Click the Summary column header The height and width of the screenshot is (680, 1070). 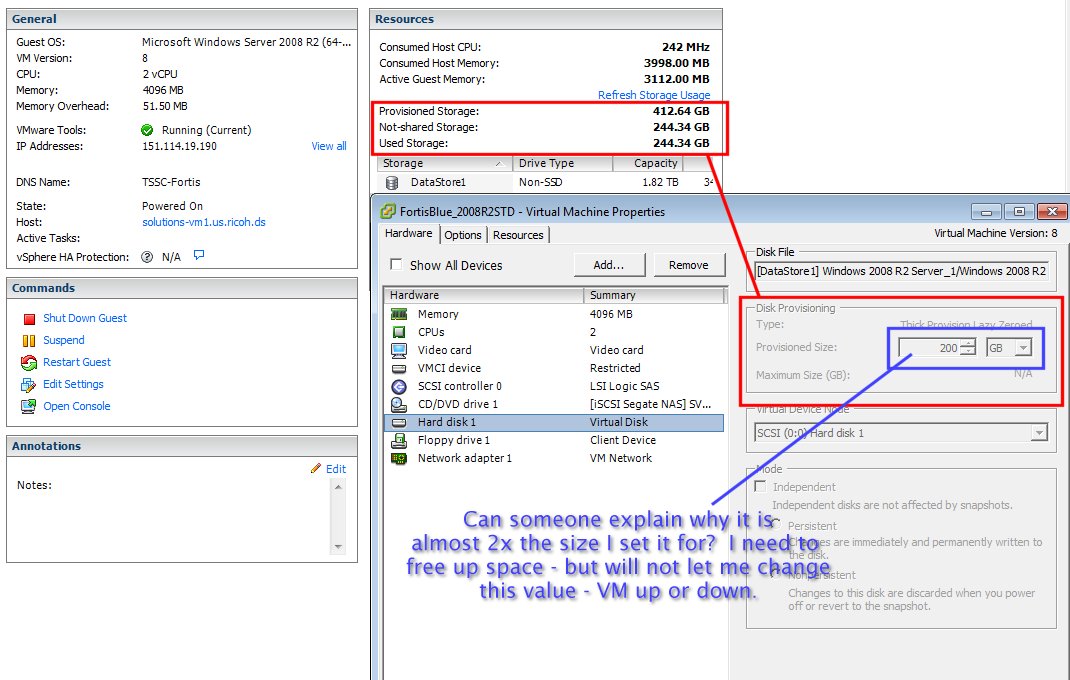(653, 296)
